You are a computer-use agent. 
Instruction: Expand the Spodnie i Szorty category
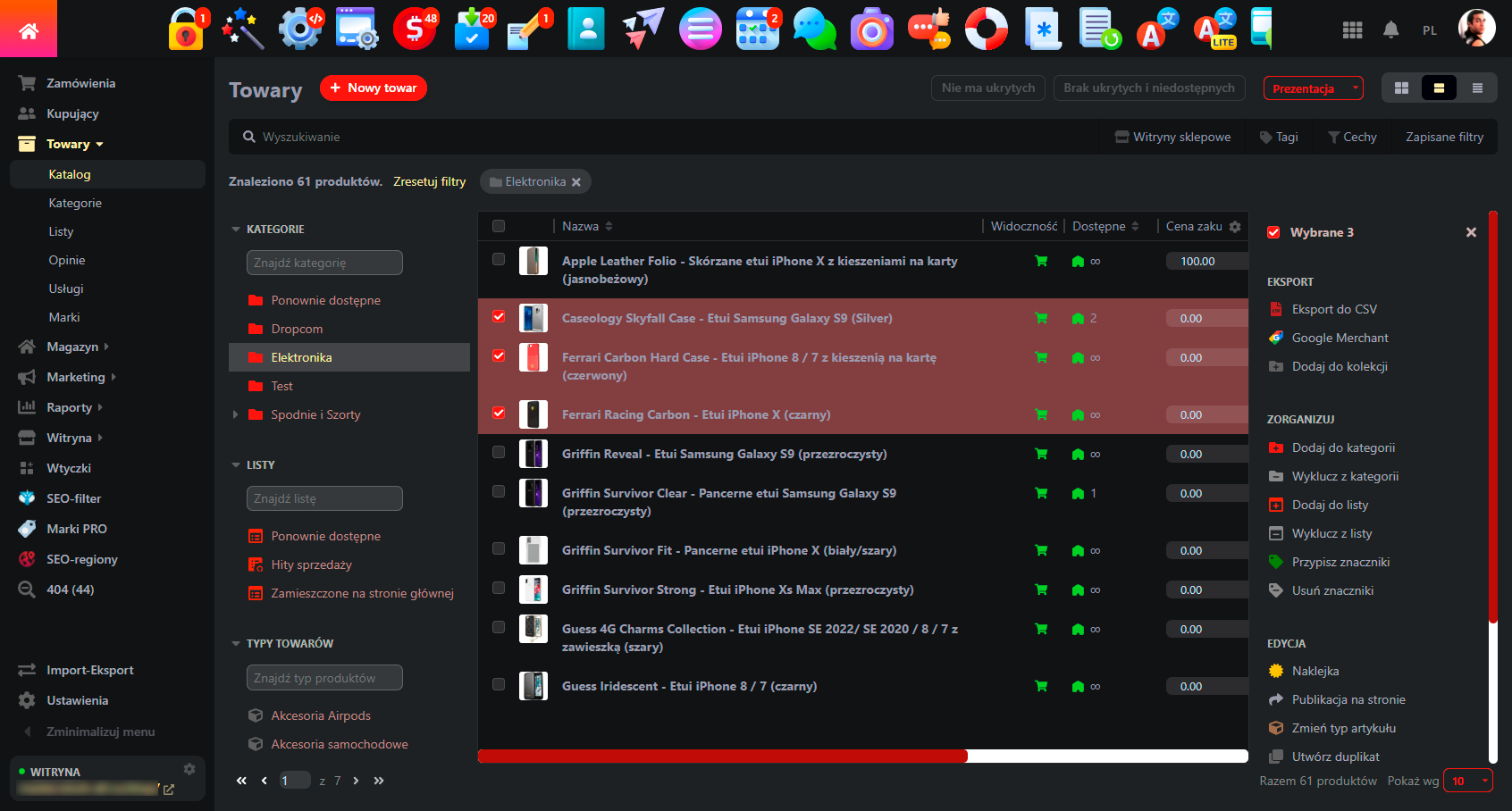point(235,414)
